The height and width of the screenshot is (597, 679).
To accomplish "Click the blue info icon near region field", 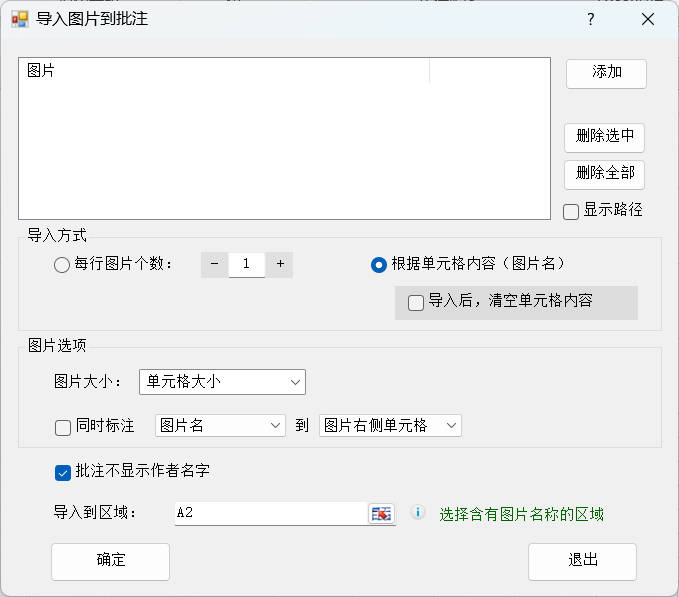I will [x=419, y=512].
